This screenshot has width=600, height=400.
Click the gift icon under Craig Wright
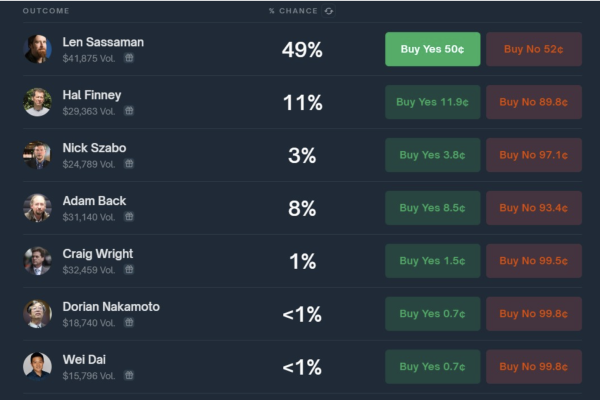[130, 270]
